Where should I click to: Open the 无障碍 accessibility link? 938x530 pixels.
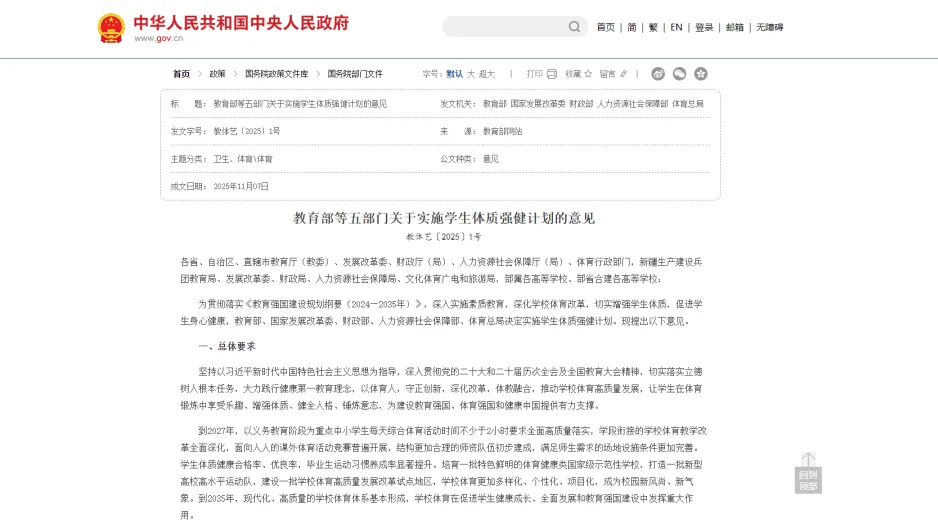click(x=769, y=28)
